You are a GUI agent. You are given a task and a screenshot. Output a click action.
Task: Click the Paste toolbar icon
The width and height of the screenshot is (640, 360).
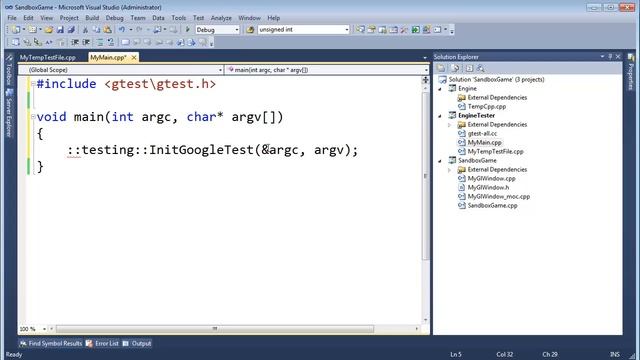coord(107,30)
